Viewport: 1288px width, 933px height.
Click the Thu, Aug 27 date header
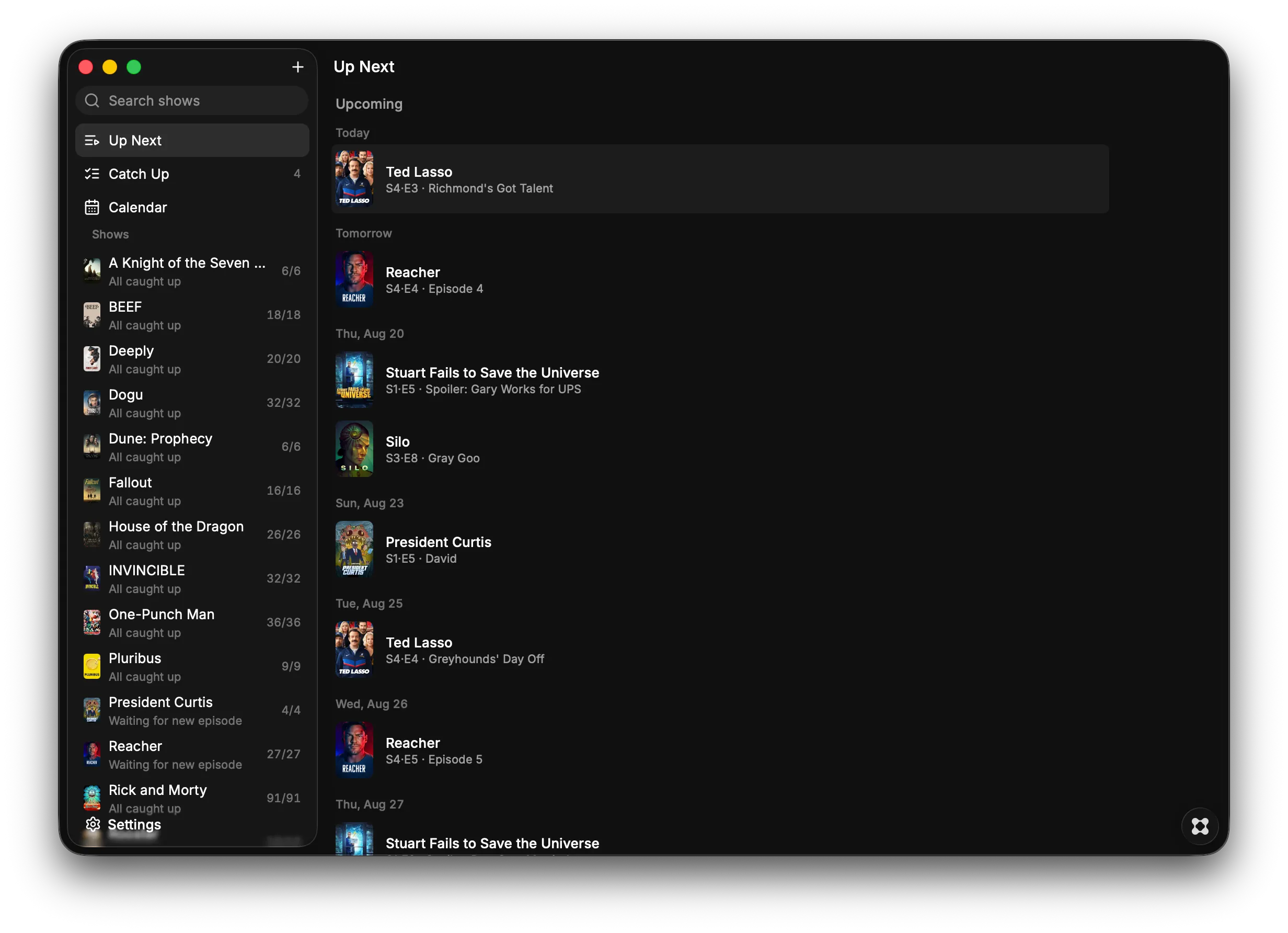coord(370,804)
